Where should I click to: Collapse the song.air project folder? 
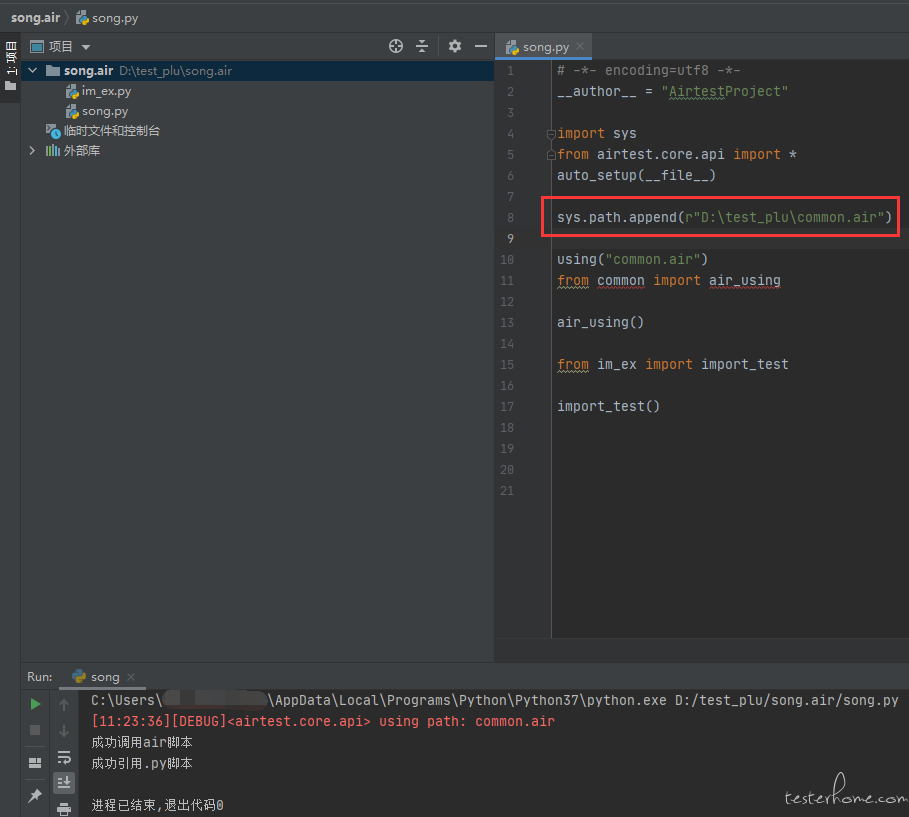[33, 71]
